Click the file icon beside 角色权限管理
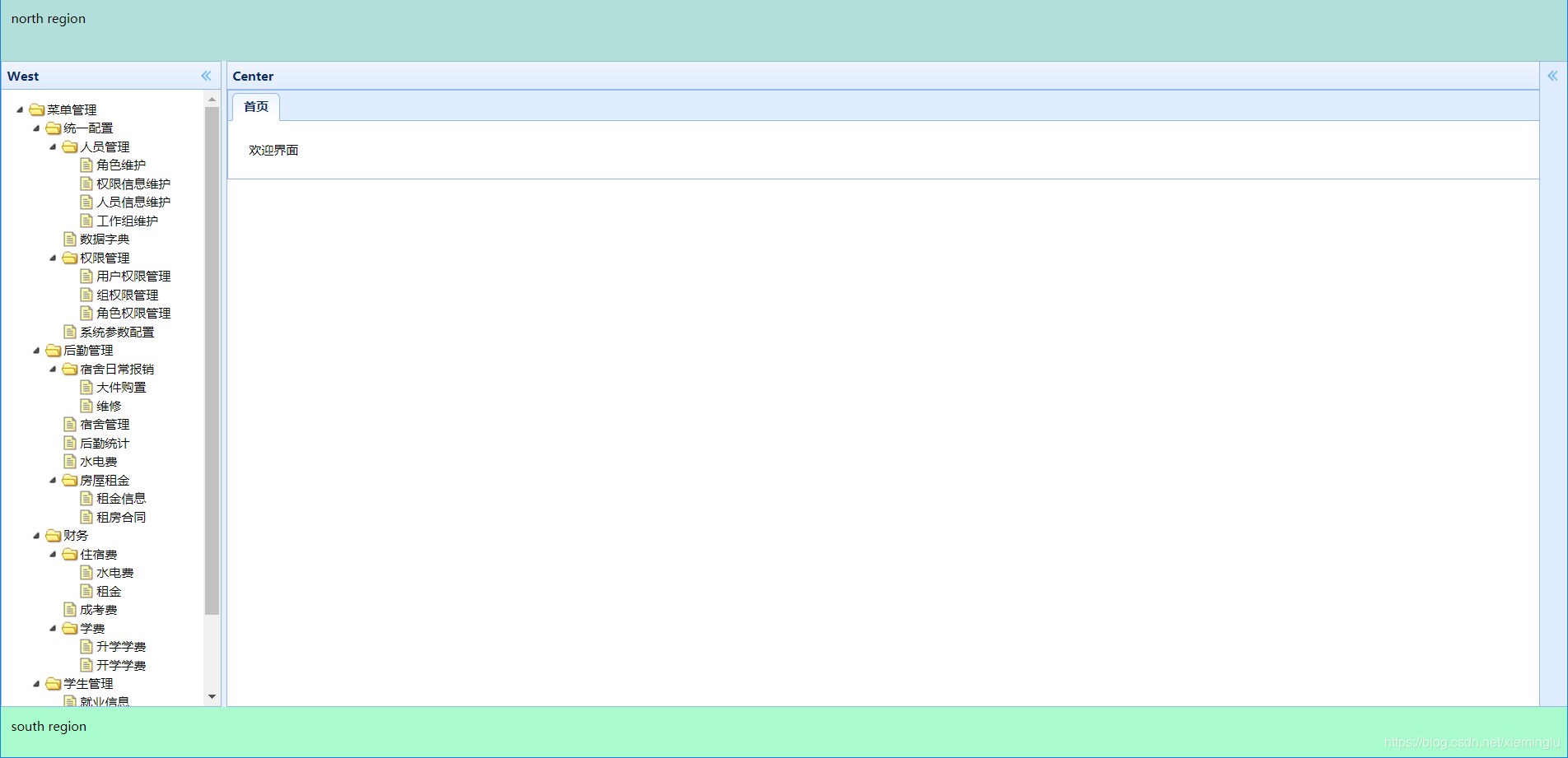 [86, 313]
